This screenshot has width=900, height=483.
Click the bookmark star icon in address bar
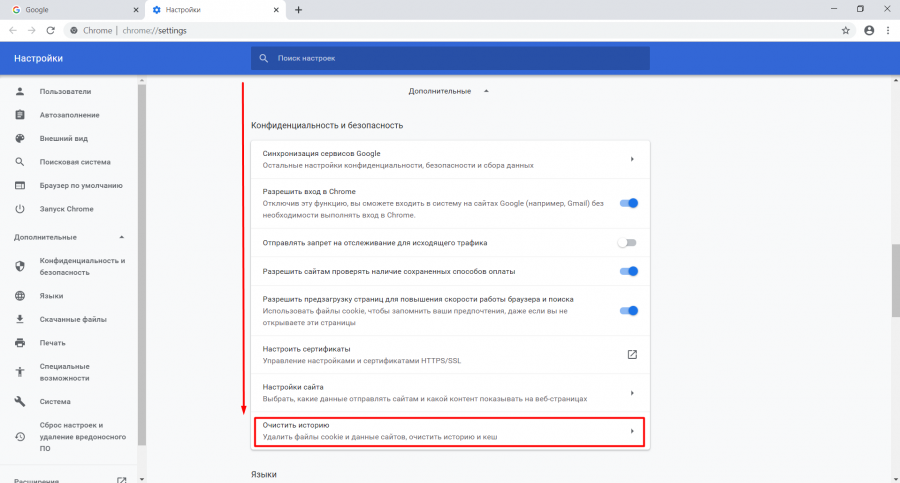[x=846, y=30]
